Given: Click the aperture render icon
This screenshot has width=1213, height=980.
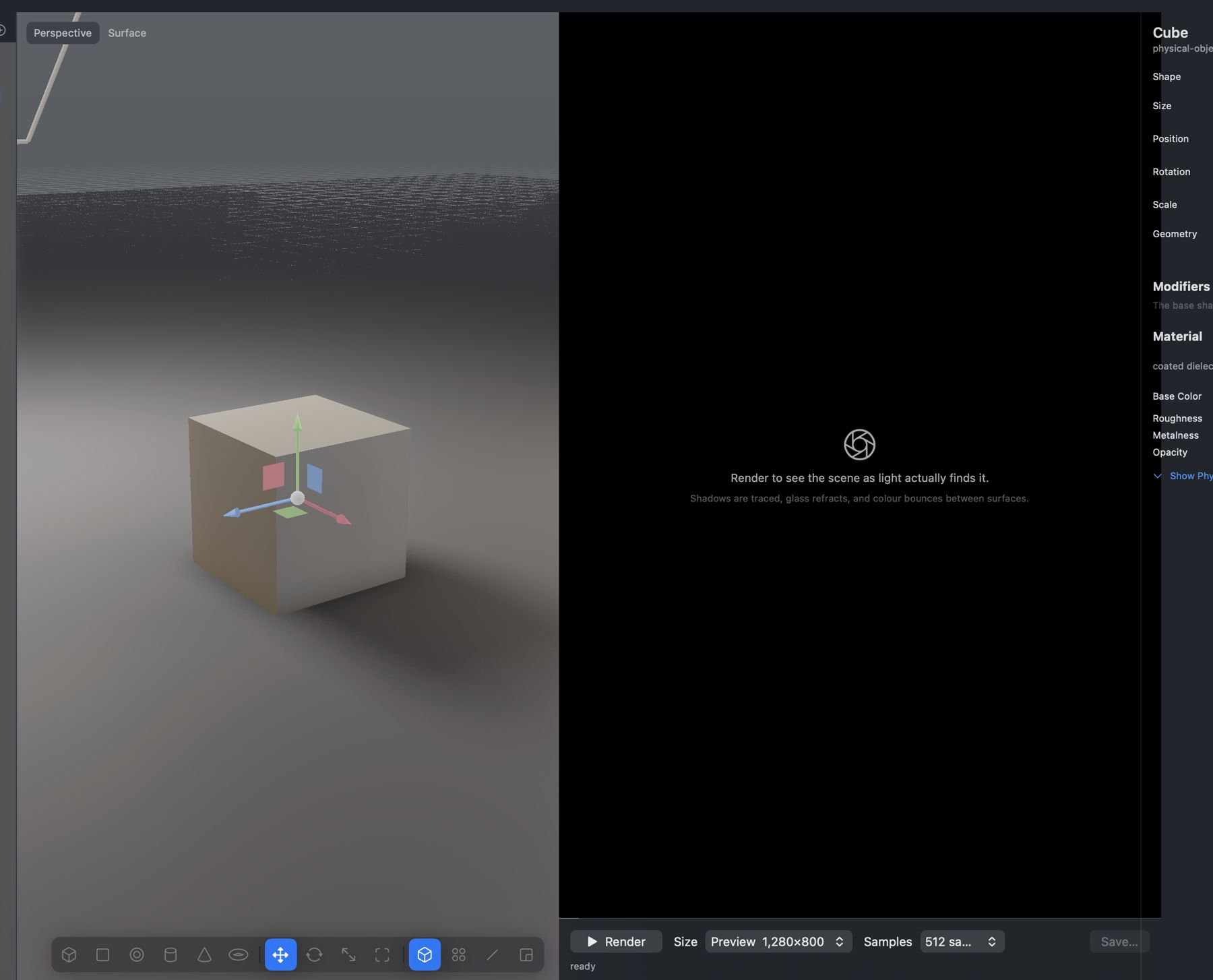Looking at the screenshot, I should [x=859, y=445].
